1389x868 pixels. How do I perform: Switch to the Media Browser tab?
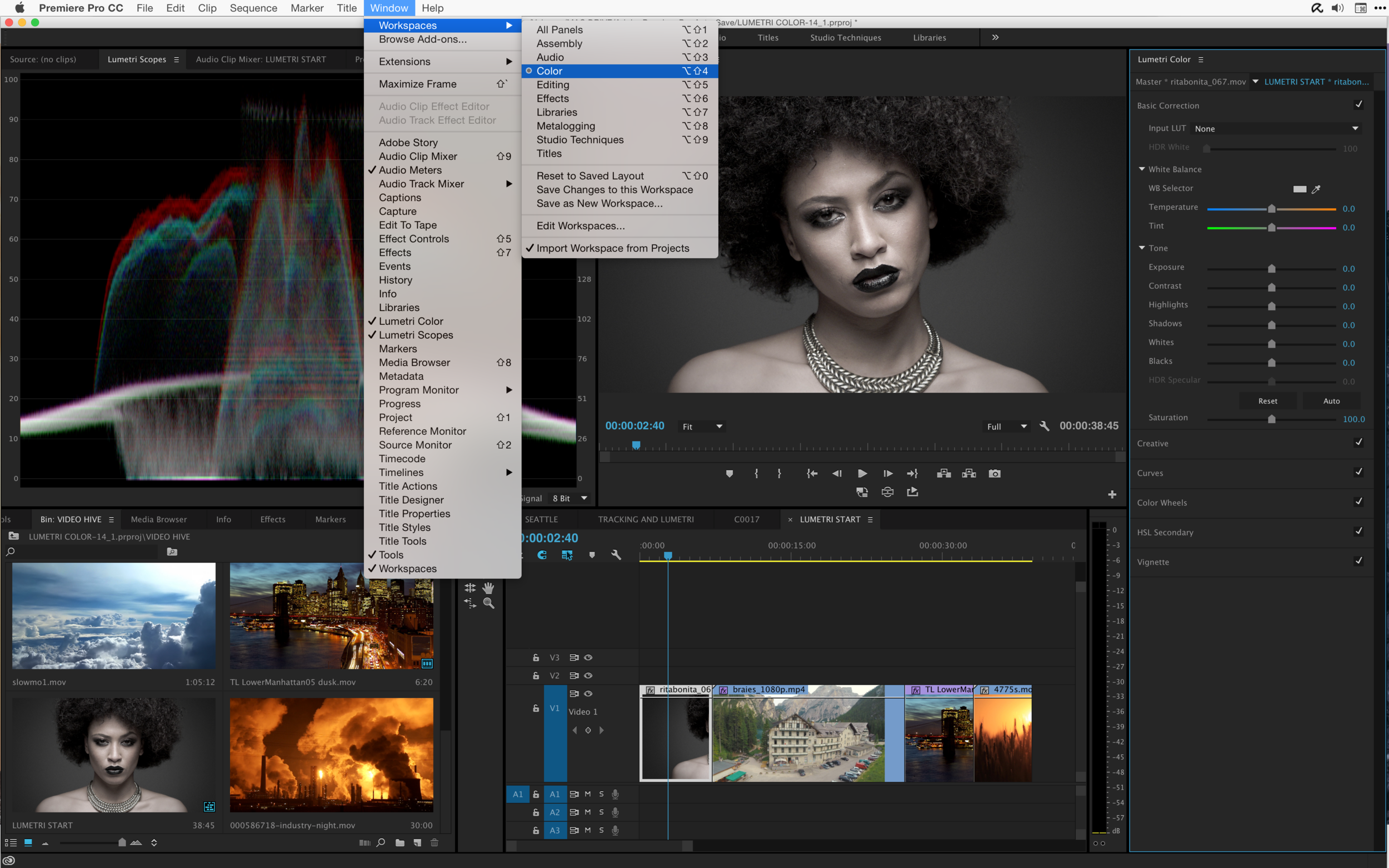click(x=158, y=519)
